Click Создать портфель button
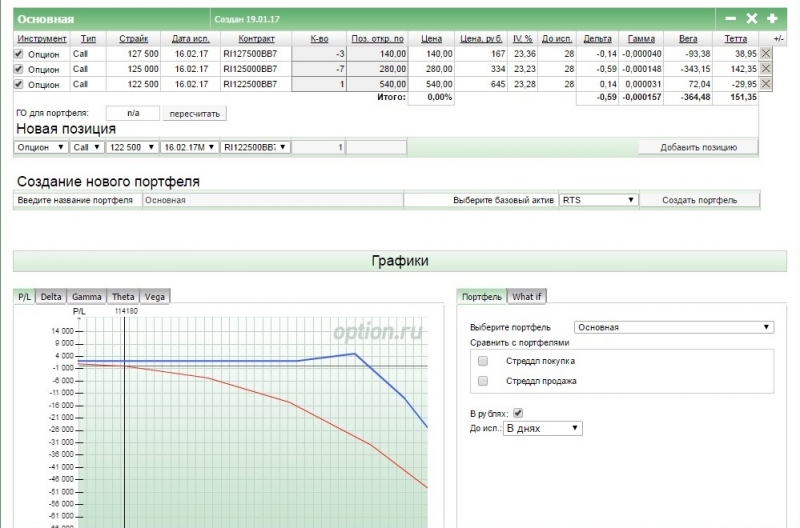 pos(699,200)
